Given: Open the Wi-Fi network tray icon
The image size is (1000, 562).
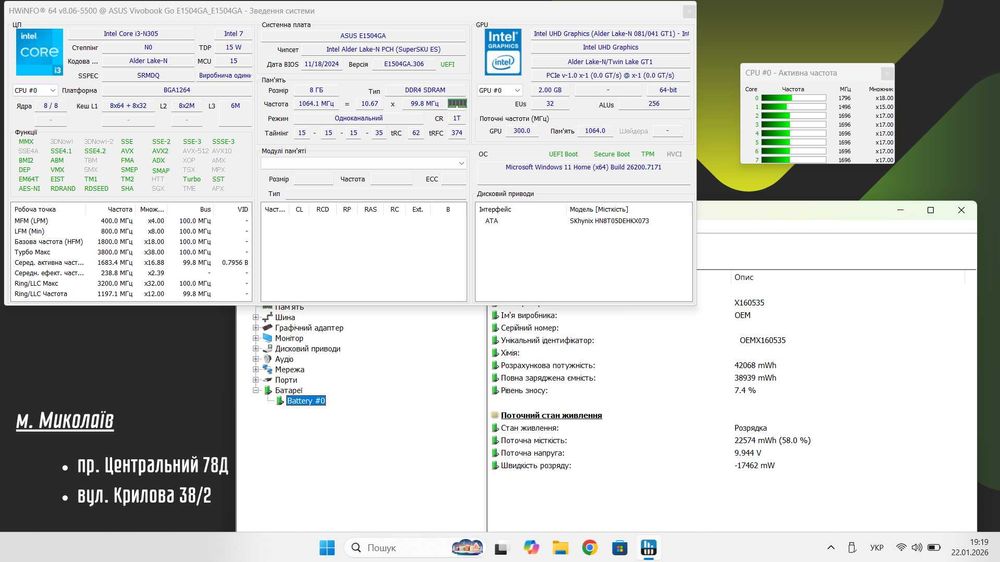Looking at the screenshot, I should [901, 547].
